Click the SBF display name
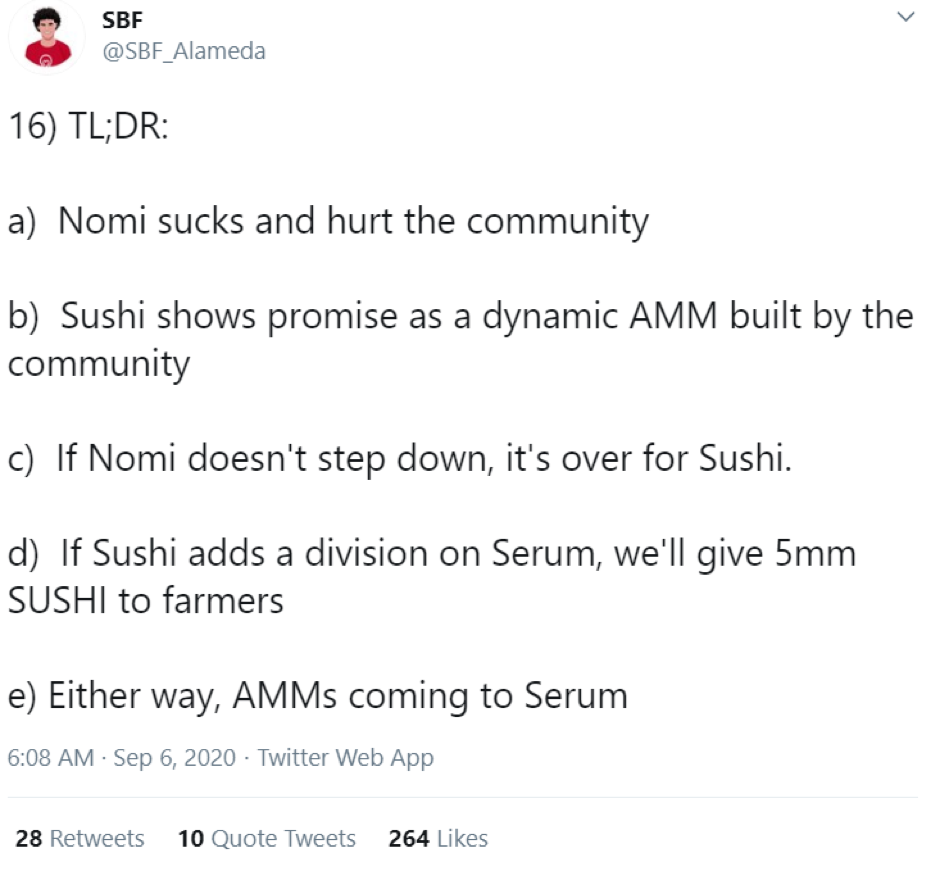 pyautogui.click(x=122, y=20)
